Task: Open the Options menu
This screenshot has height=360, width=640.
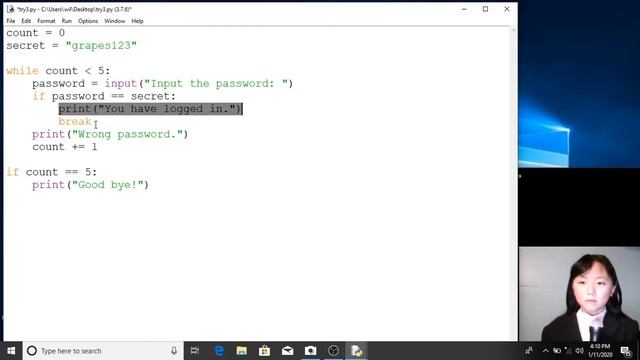Action: pos(88,21)
